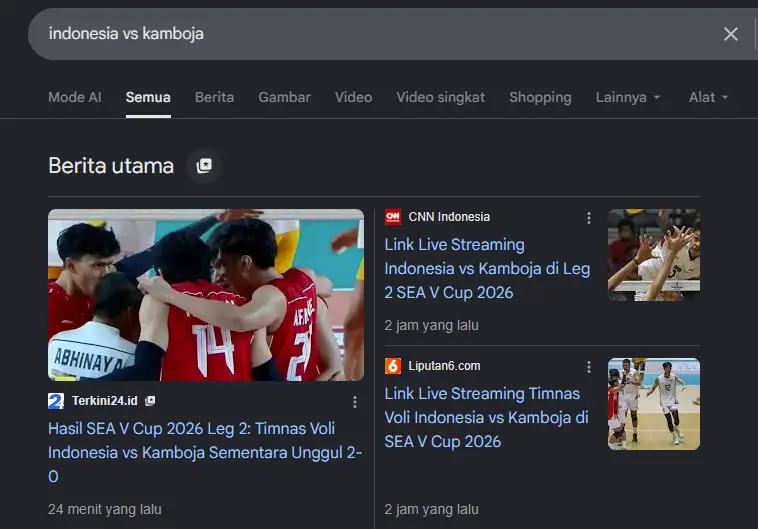The height and width of the screenshot is (529, 758).
Task: Click the Liputan6.com logo icon
Action: tap(393, 366)
